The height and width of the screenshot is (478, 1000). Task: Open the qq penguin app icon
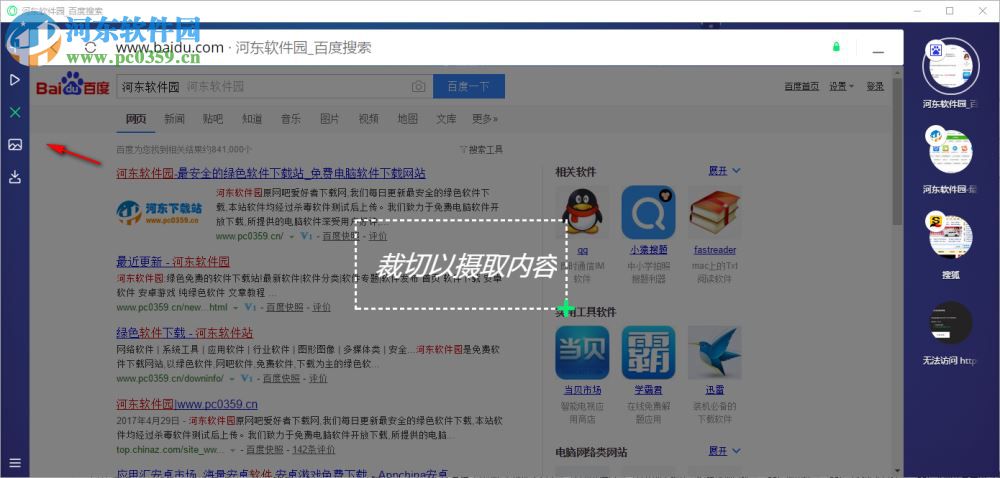tap(582, 212)
